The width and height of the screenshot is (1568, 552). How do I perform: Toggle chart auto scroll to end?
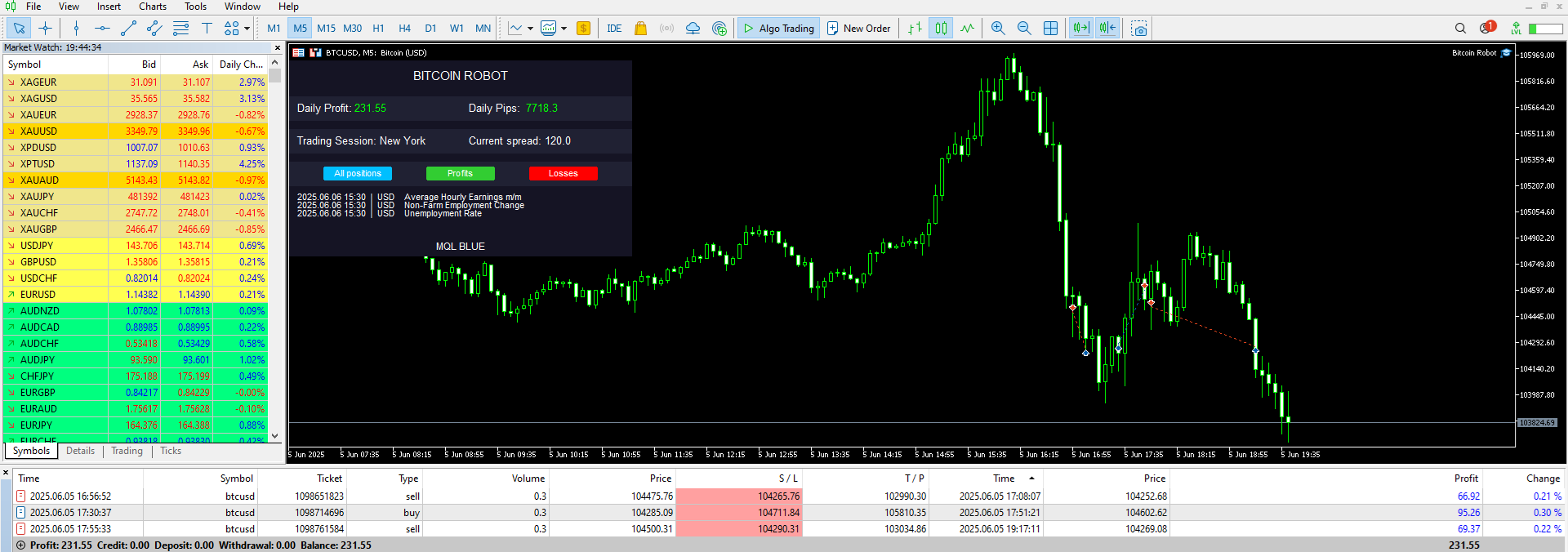click(1081, 29)
